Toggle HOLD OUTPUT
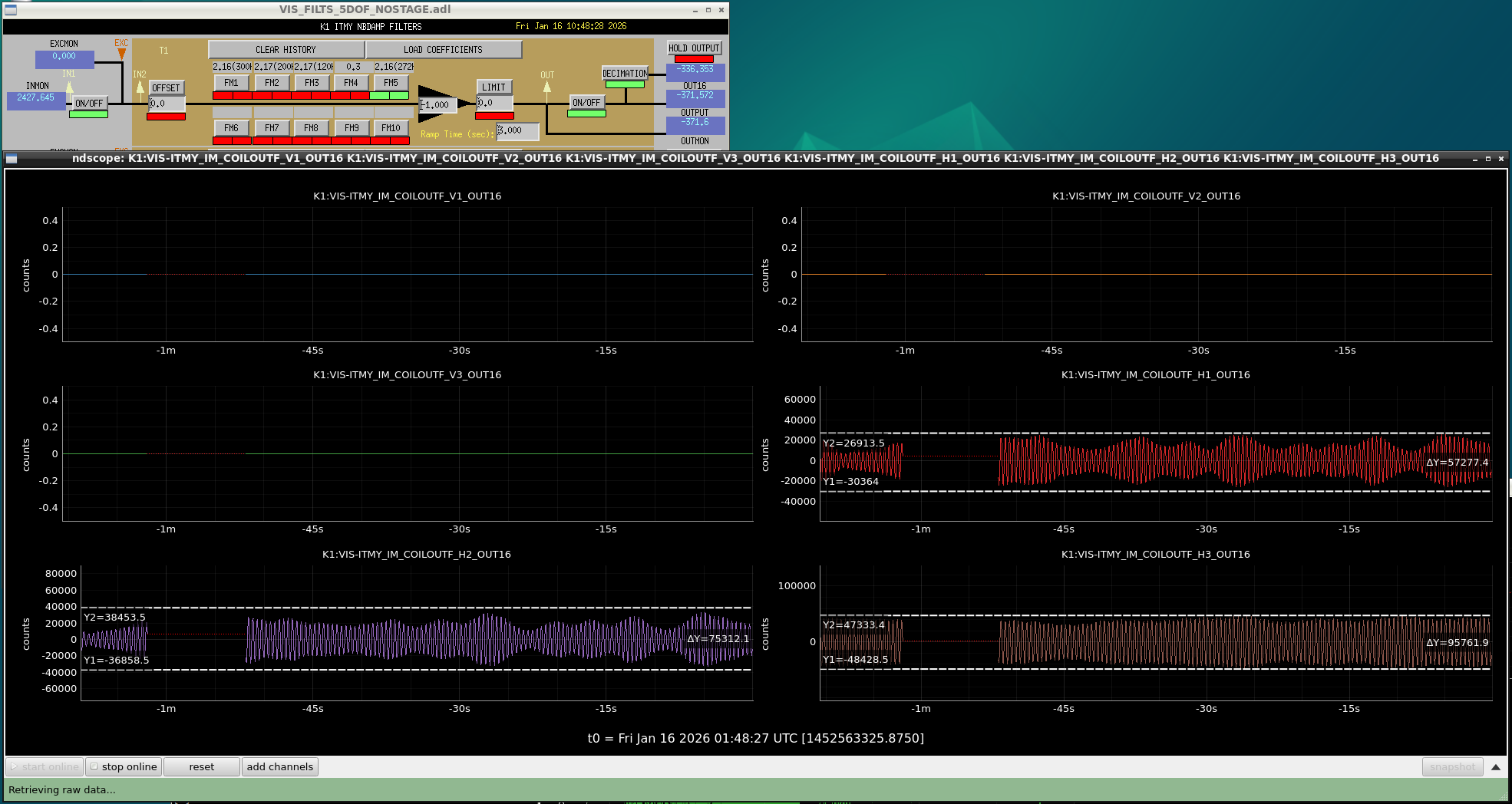The height and width of the screenshot is (804, 1512). click(x=695, y=48)
